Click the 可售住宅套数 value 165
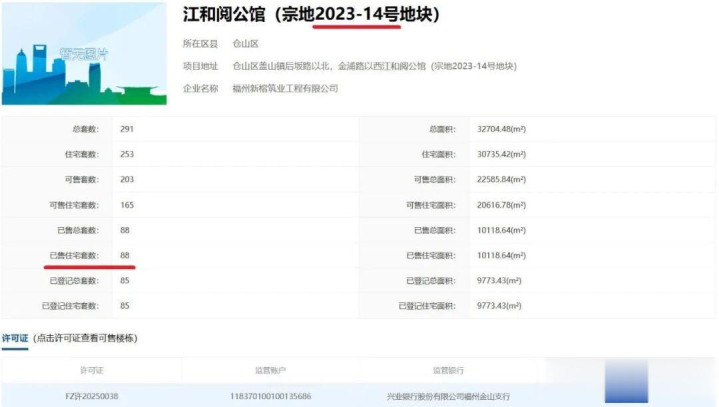The width and height of the screenshot is (719, 407). point(127,205)
